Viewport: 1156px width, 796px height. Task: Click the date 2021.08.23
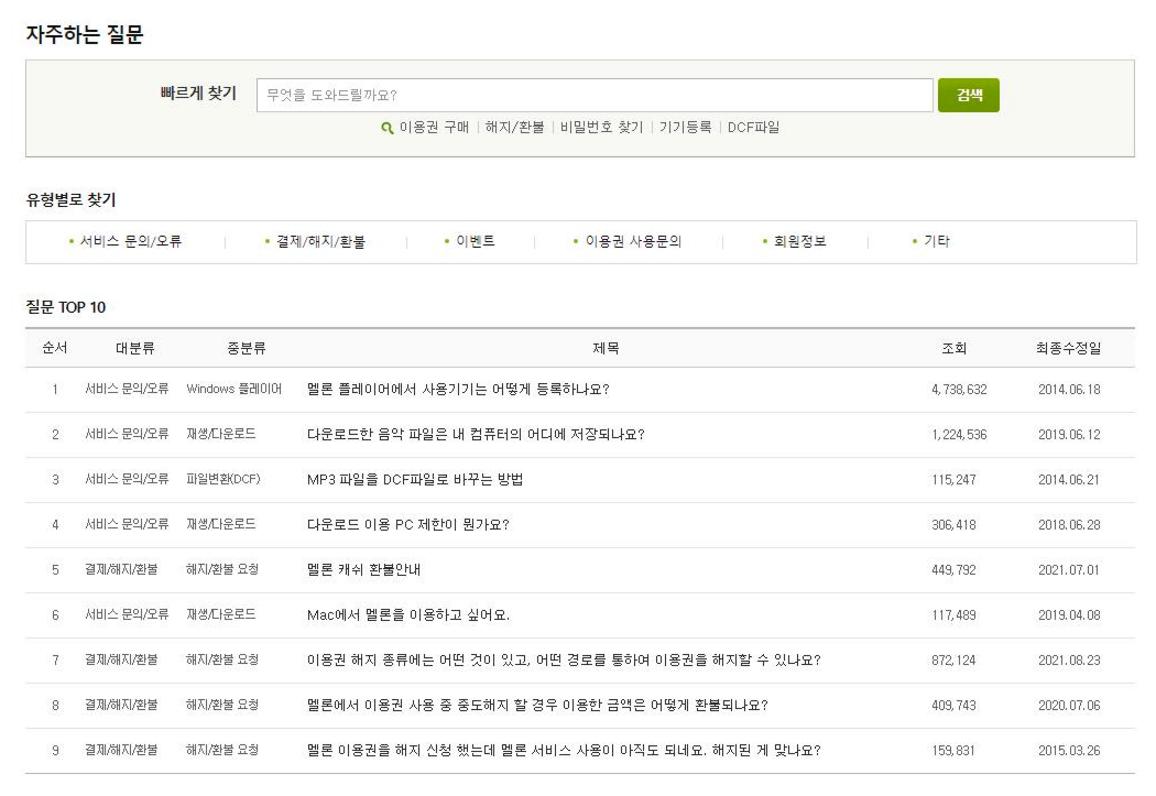pos(1069,660)
